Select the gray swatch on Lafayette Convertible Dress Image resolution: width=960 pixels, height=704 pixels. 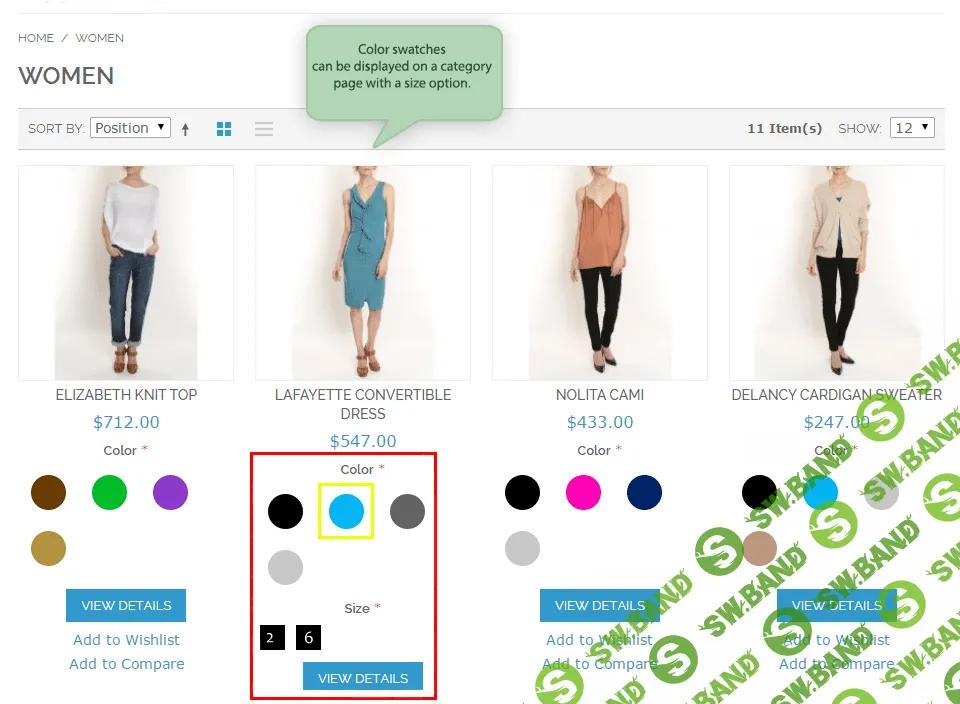[x=407, y=511]
